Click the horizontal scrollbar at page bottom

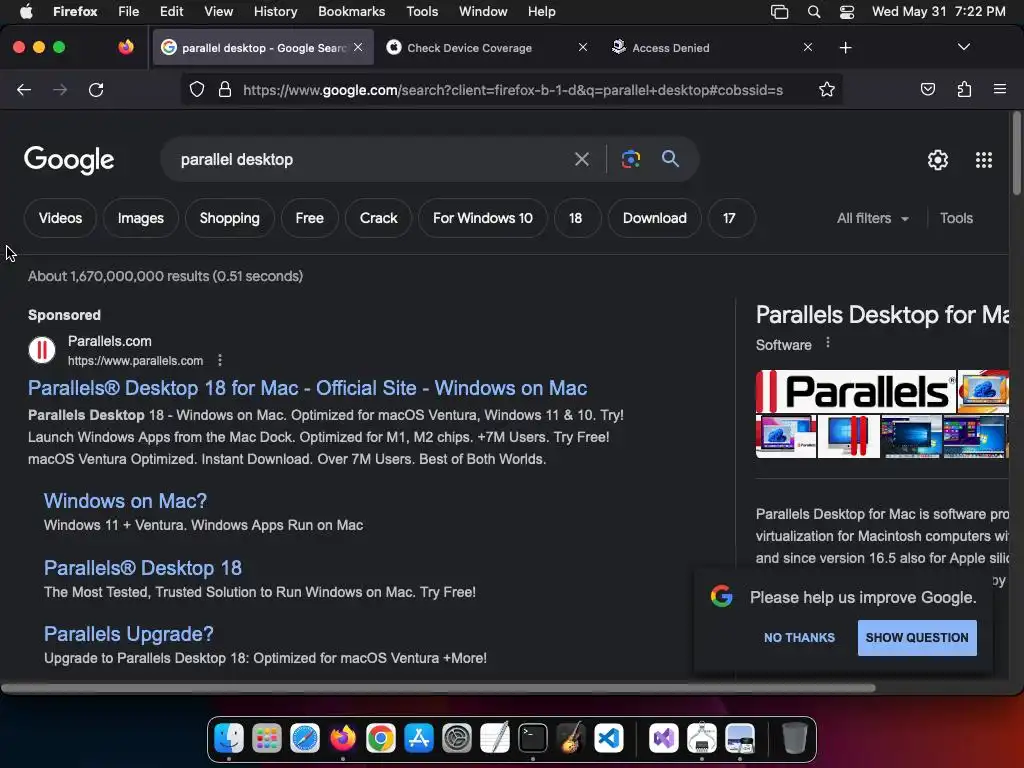(438, 688)
